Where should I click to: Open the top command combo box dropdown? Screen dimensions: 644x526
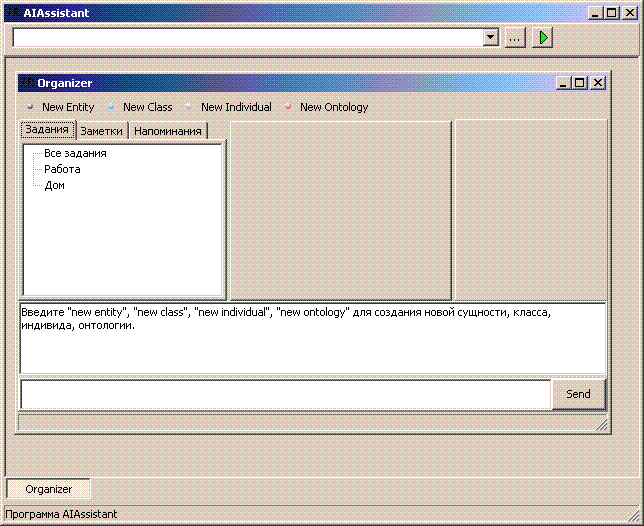coord(490,37)
